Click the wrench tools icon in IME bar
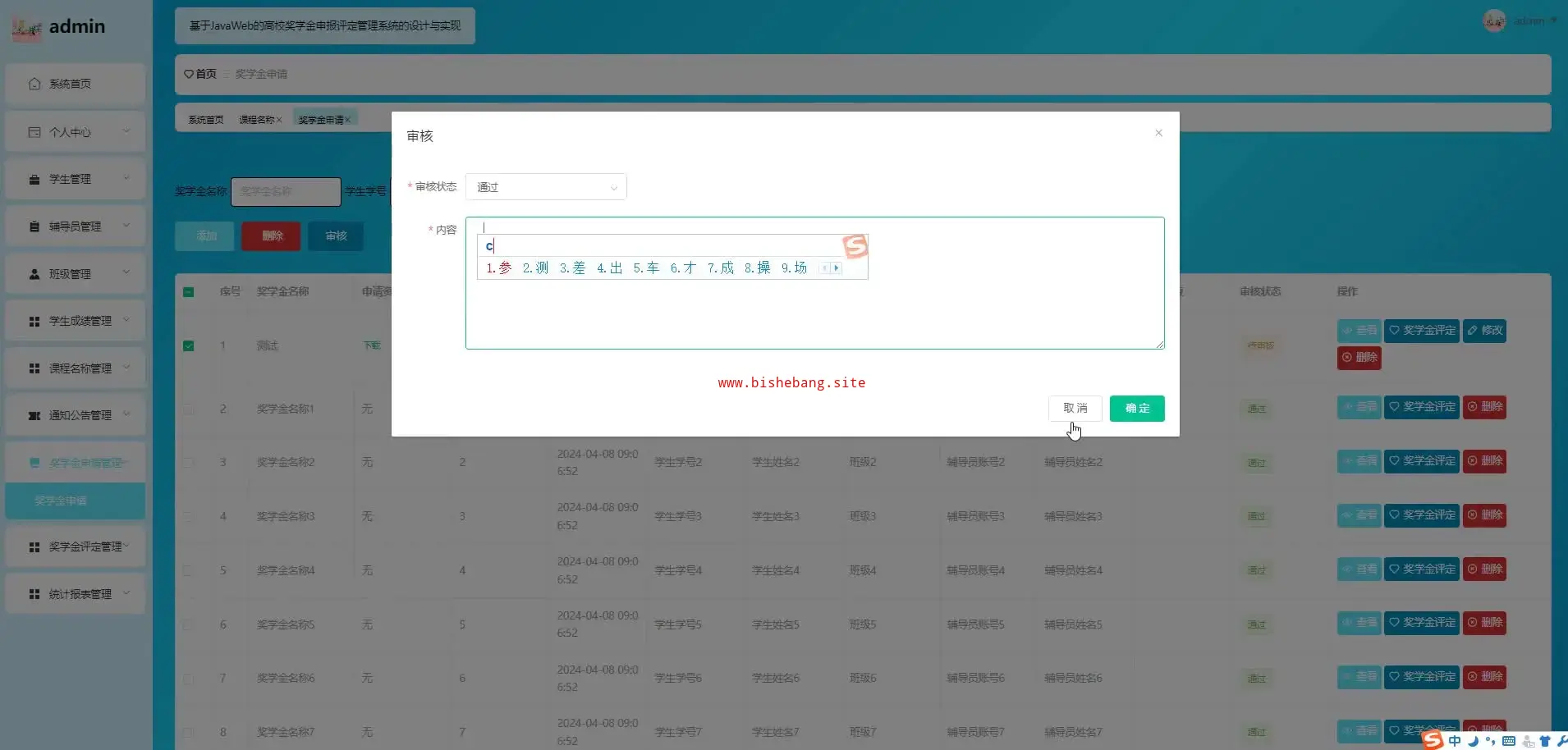The width and height of the screenshot is (1568, 750). [x=1561, y=741]
